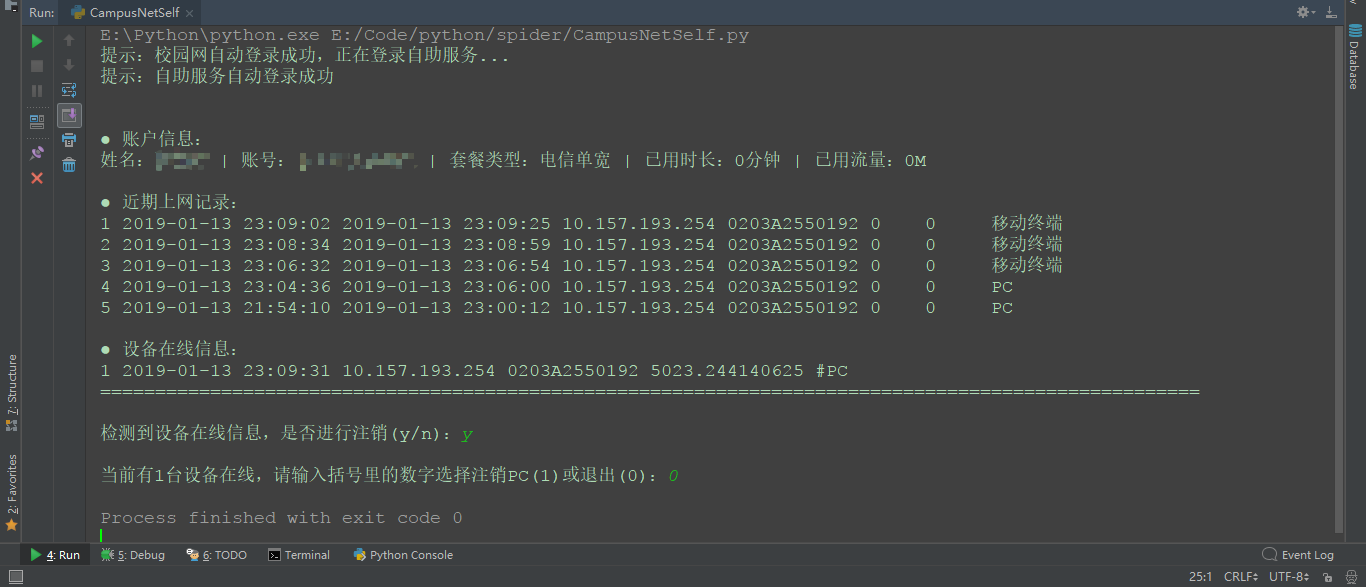Switch to the Terminal tool tab
1366x587 pixels.
(299, 555)
